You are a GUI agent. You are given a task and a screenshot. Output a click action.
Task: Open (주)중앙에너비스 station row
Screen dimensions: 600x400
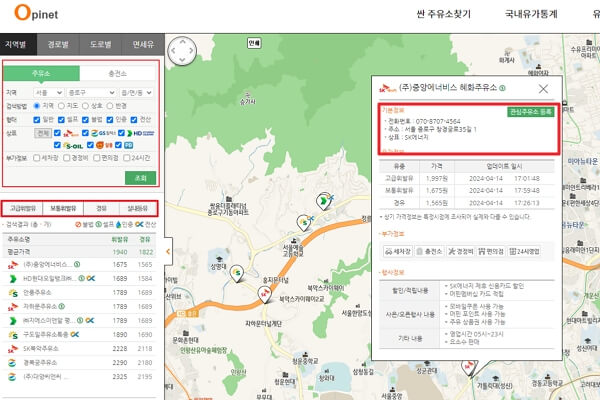pyautogui.click(x=80, y=264)
